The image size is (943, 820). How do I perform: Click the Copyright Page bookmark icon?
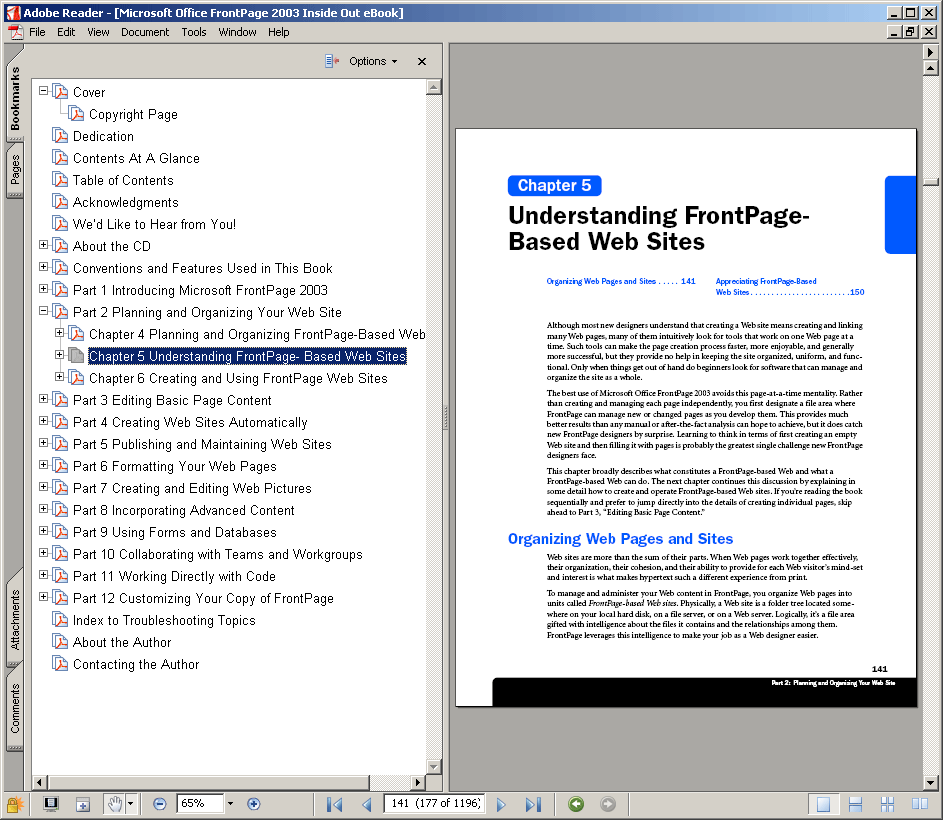[76, 114]
